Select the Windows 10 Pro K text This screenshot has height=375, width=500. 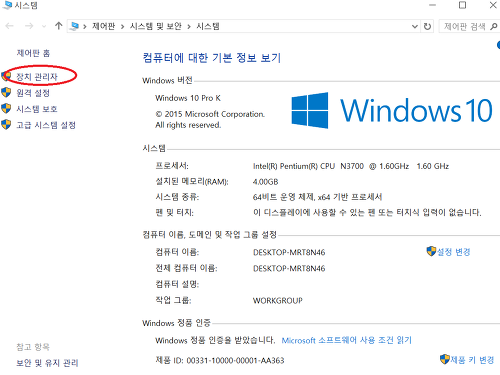tap(188, 98)
